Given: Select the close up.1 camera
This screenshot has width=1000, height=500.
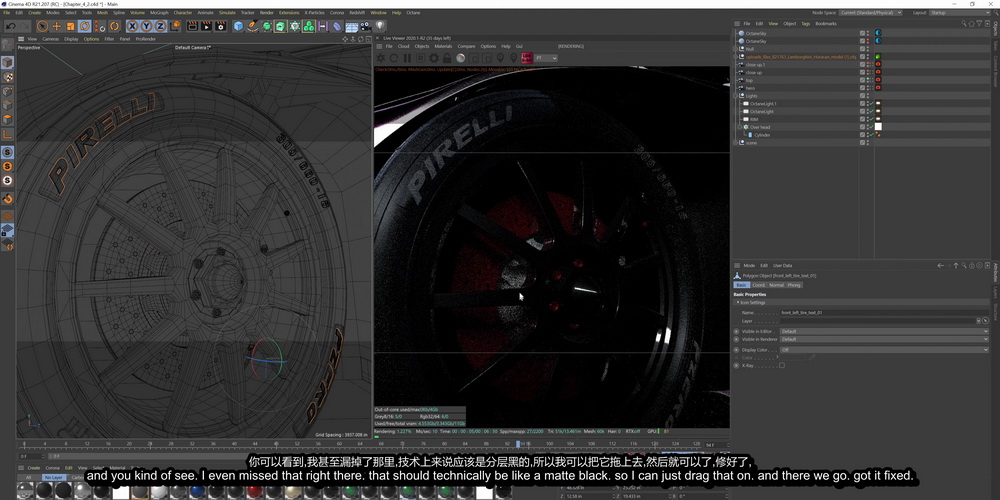Looking at the screenshot, I should pyautogui.click(x=754, y=64).
